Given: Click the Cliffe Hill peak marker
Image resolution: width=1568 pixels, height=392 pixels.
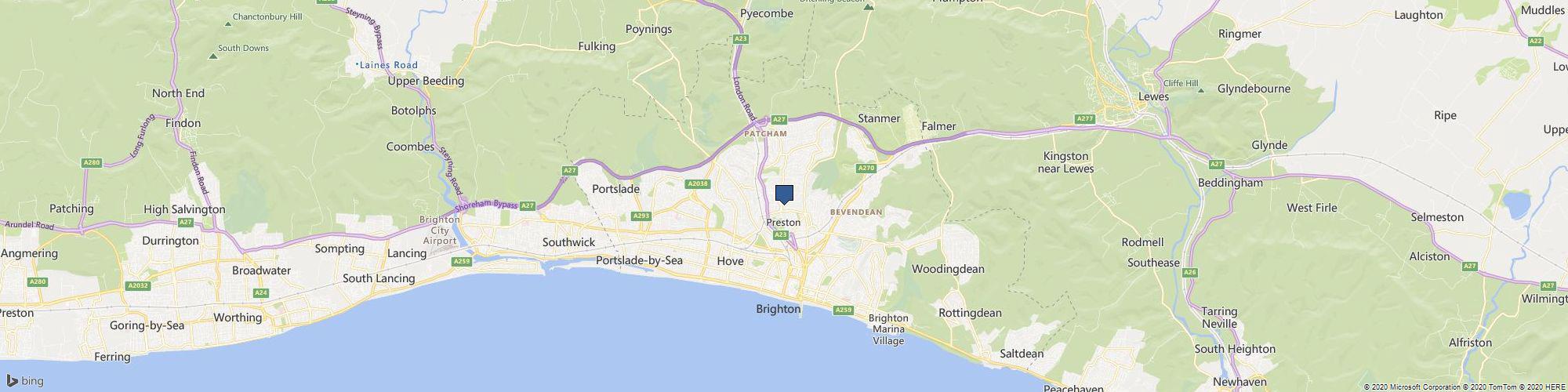Looking at the screenshot, I should point(1201,91).
